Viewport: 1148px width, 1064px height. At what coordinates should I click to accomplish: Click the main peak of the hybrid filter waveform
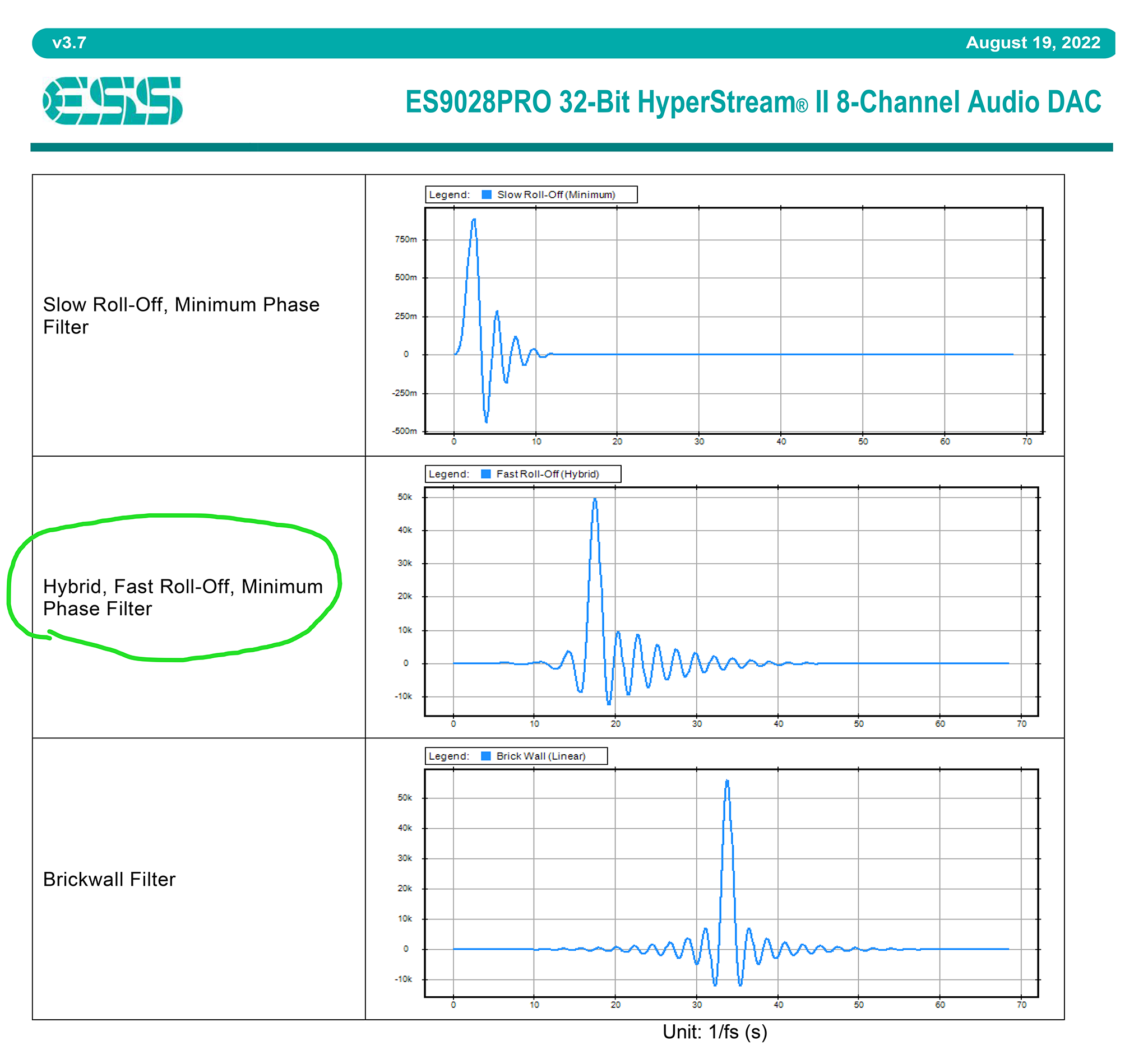(x=594, y=500)
